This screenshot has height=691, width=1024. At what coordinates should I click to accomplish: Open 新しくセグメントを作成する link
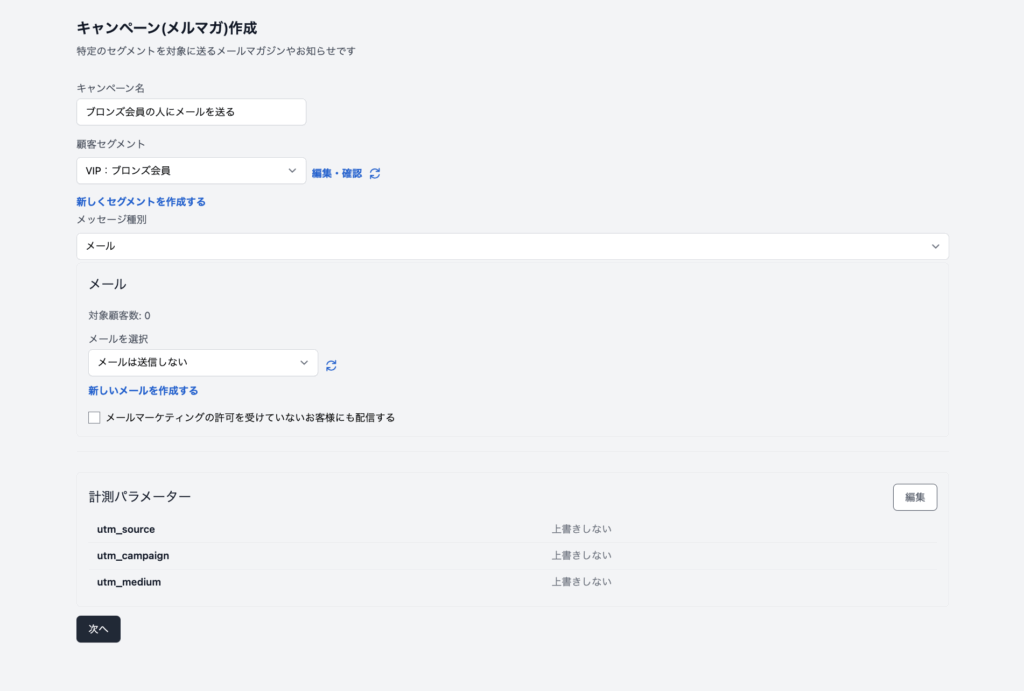[x=141, y=201]
